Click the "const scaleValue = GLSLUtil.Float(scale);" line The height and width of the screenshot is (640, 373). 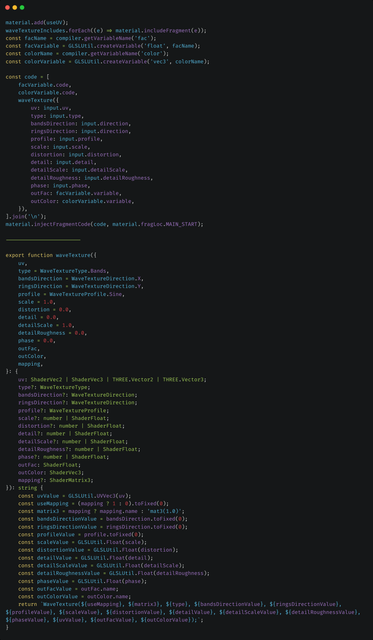(82, 542)
